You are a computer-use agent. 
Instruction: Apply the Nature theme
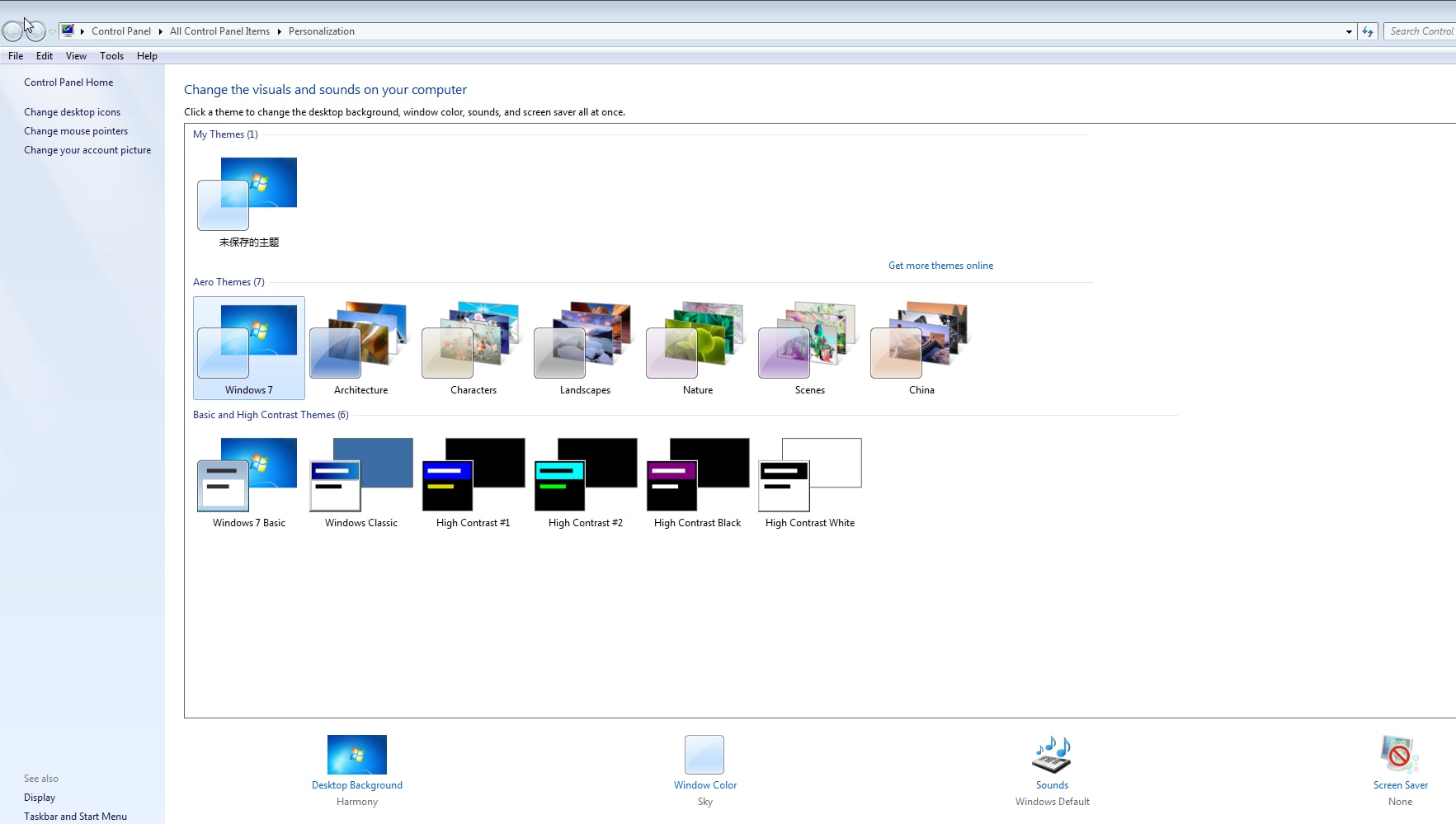pyautogui.click(x=697, y=348)
